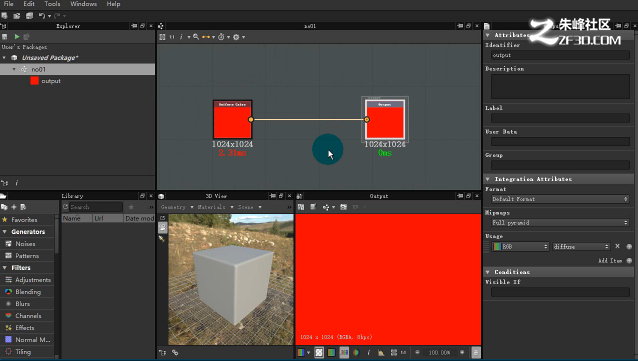
Task: Open the Edit menu
Action: (x=29, y=4)
